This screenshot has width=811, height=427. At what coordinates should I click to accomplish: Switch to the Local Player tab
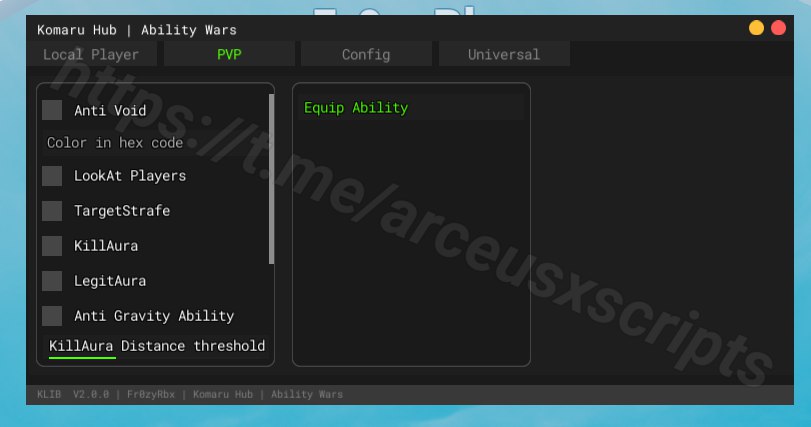point(91,55)
